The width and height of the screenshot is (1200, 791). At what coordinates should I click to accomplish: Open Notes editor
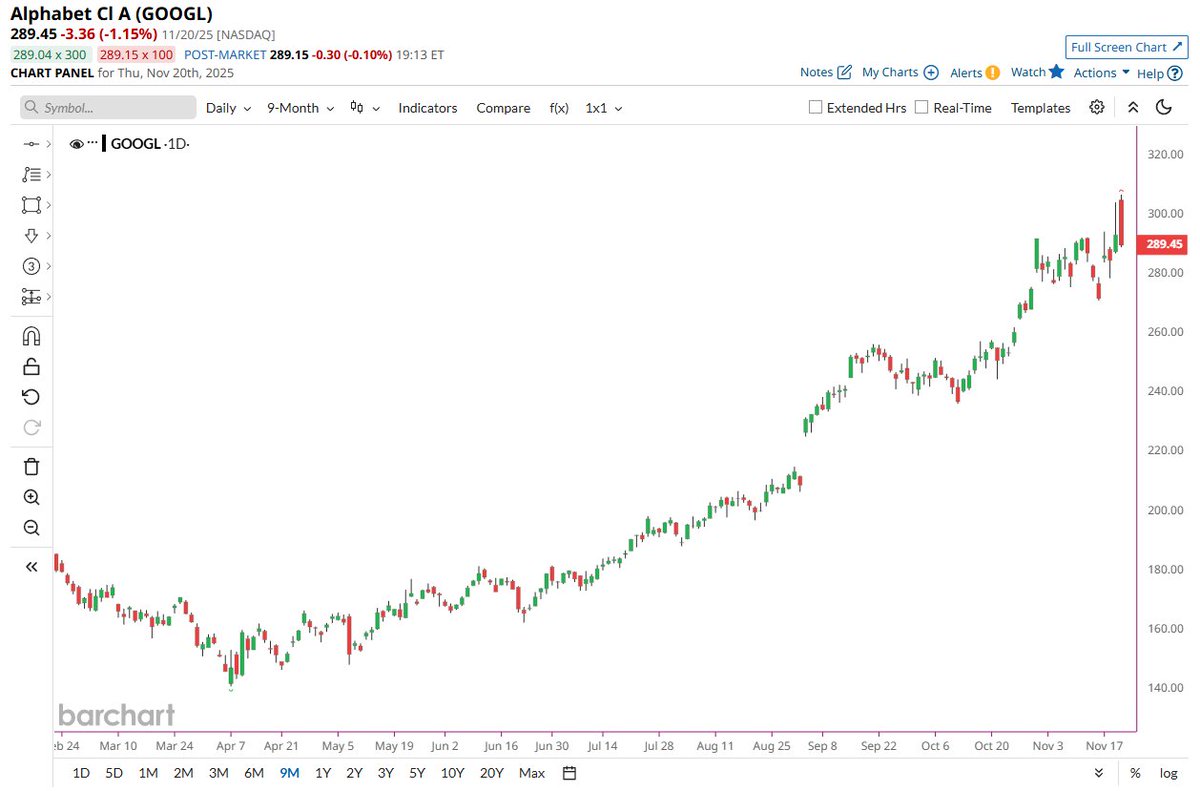tap(826, 72)
